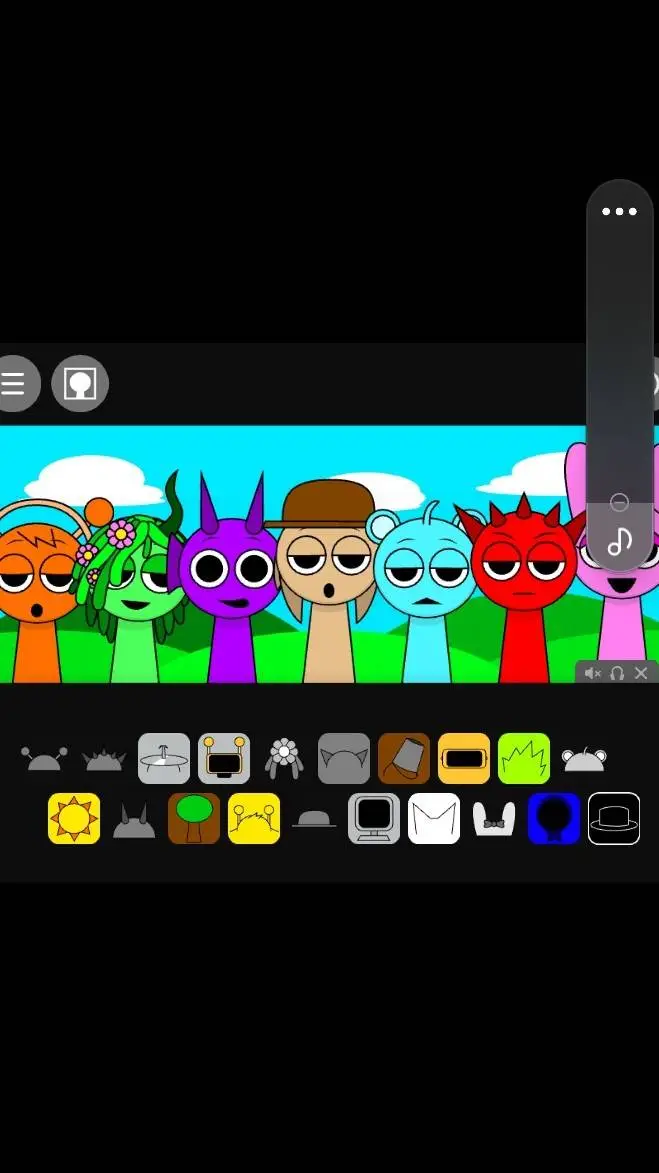
Task: Open the three-dots options menu
Action: tap(619, 212)
